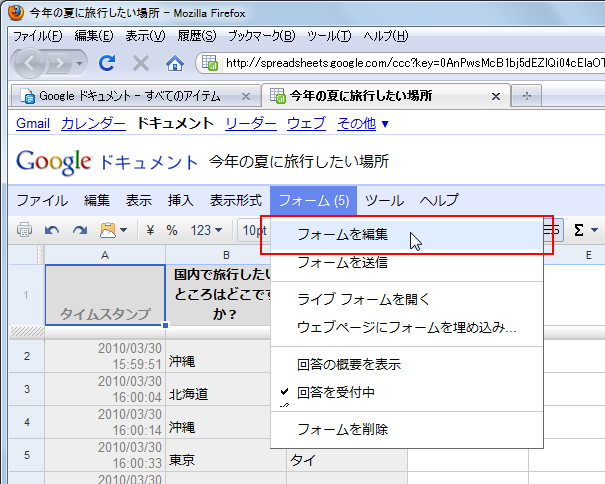This screenshot has width=605, height=484.
Task: Choose 回答の概要を表示
Action: tap(407, 364)
